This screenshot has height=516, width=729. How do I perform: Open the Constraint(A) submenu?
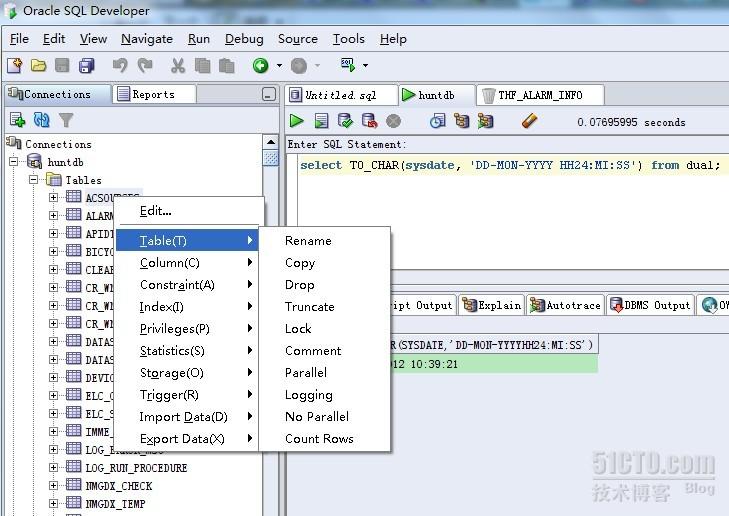pos(187,284)
